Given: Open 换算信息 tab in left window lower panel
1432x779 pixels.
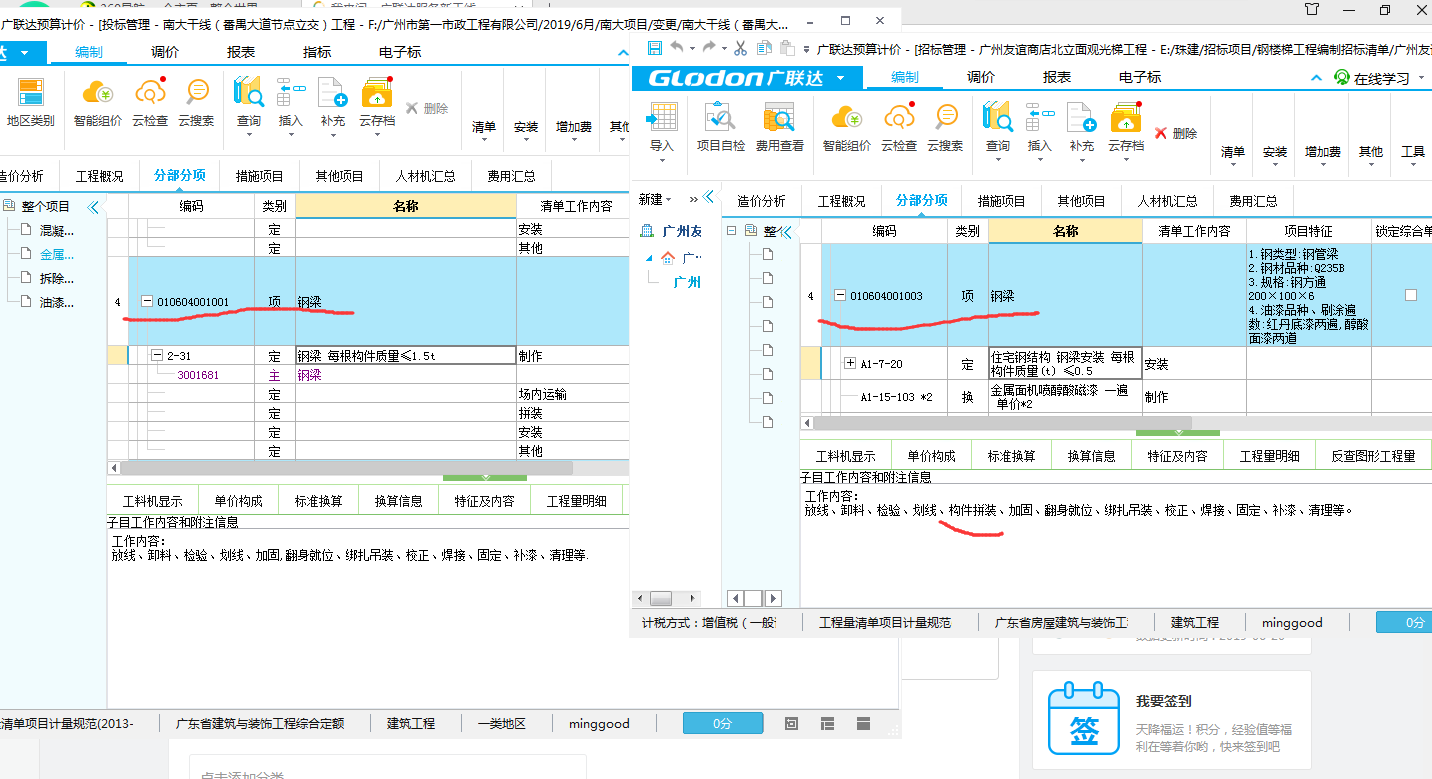Looking at the screenshot, I should pos(398,501).
